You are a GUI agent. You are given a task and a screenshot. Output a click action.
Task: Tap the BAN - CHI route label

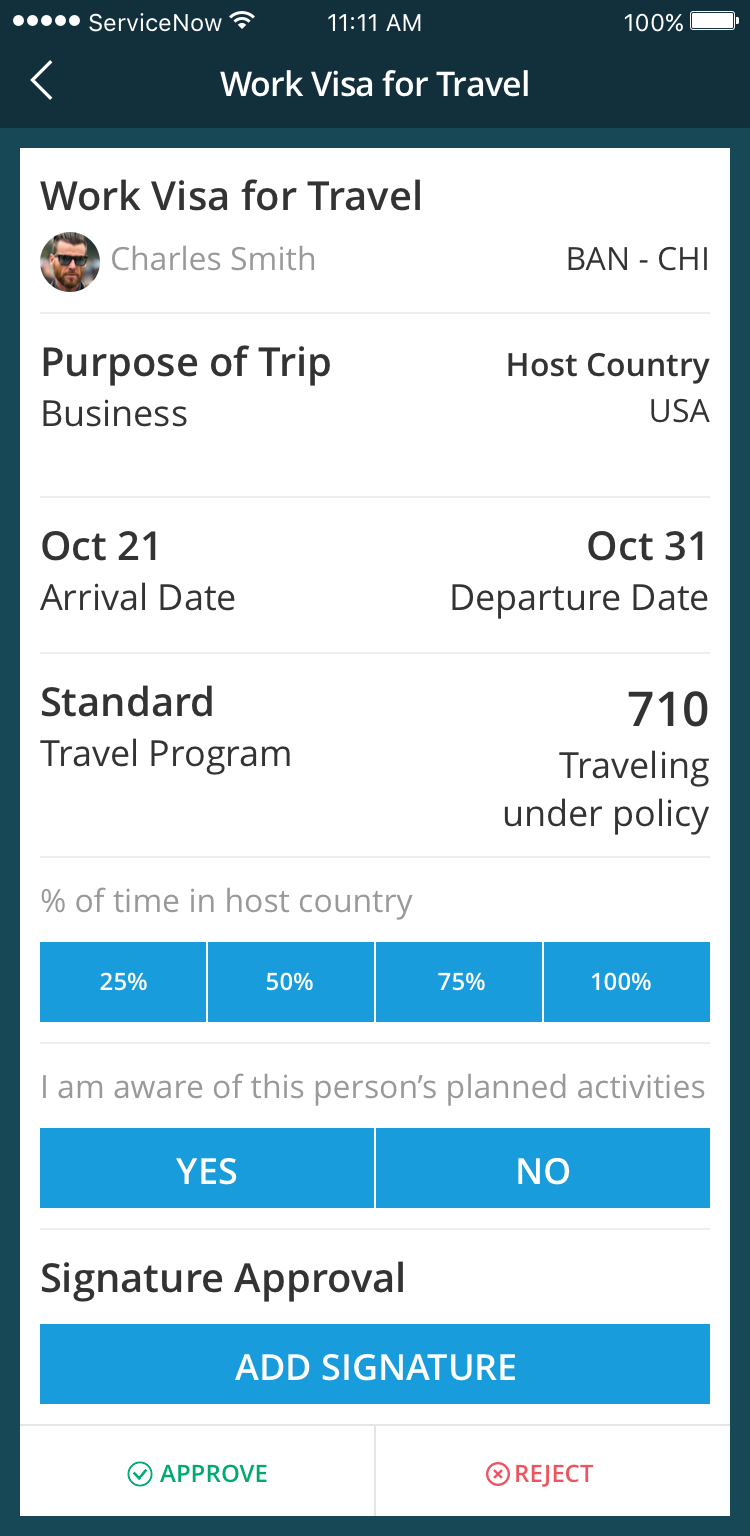pos(637,260)
